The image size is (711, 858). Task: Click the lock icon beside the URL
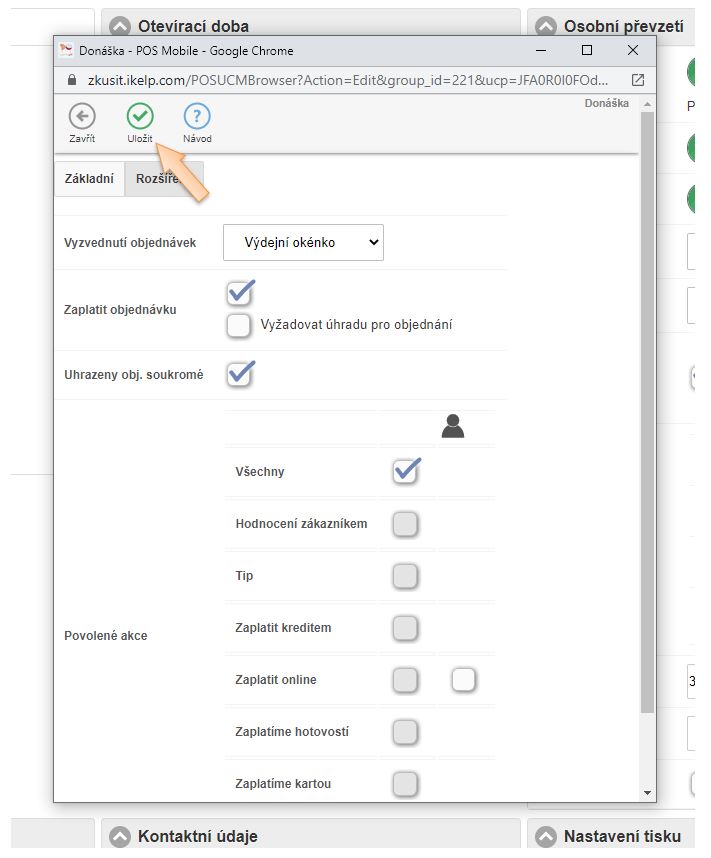coord(70,80)
